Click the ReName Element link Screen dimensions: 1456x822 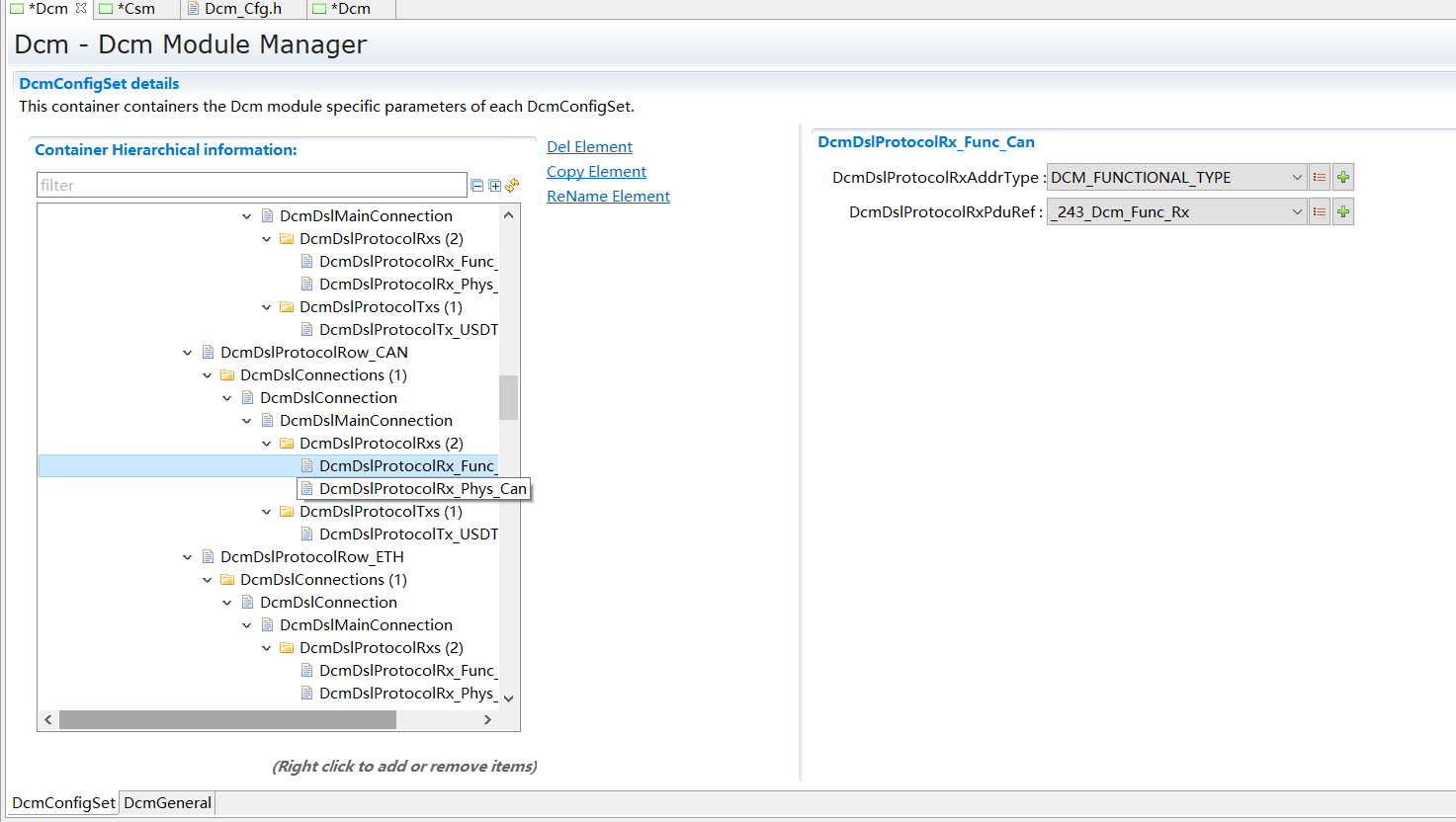click(x=608, y=197)
